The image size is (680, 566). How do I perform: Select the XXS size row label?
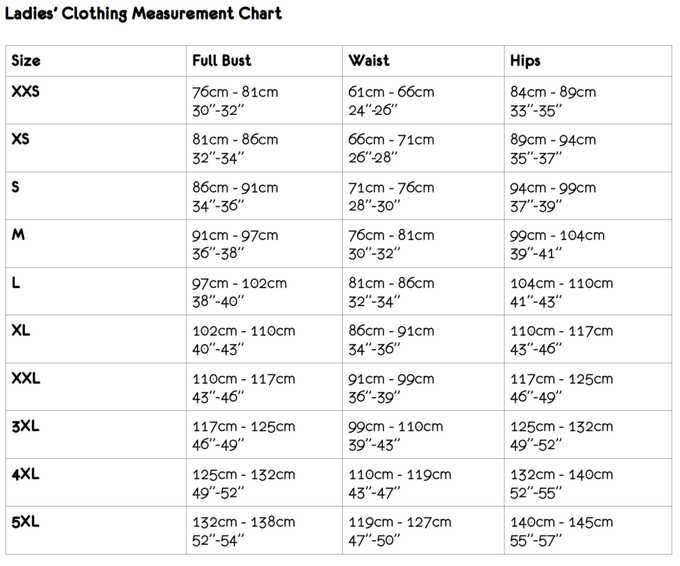pos(25,92)
